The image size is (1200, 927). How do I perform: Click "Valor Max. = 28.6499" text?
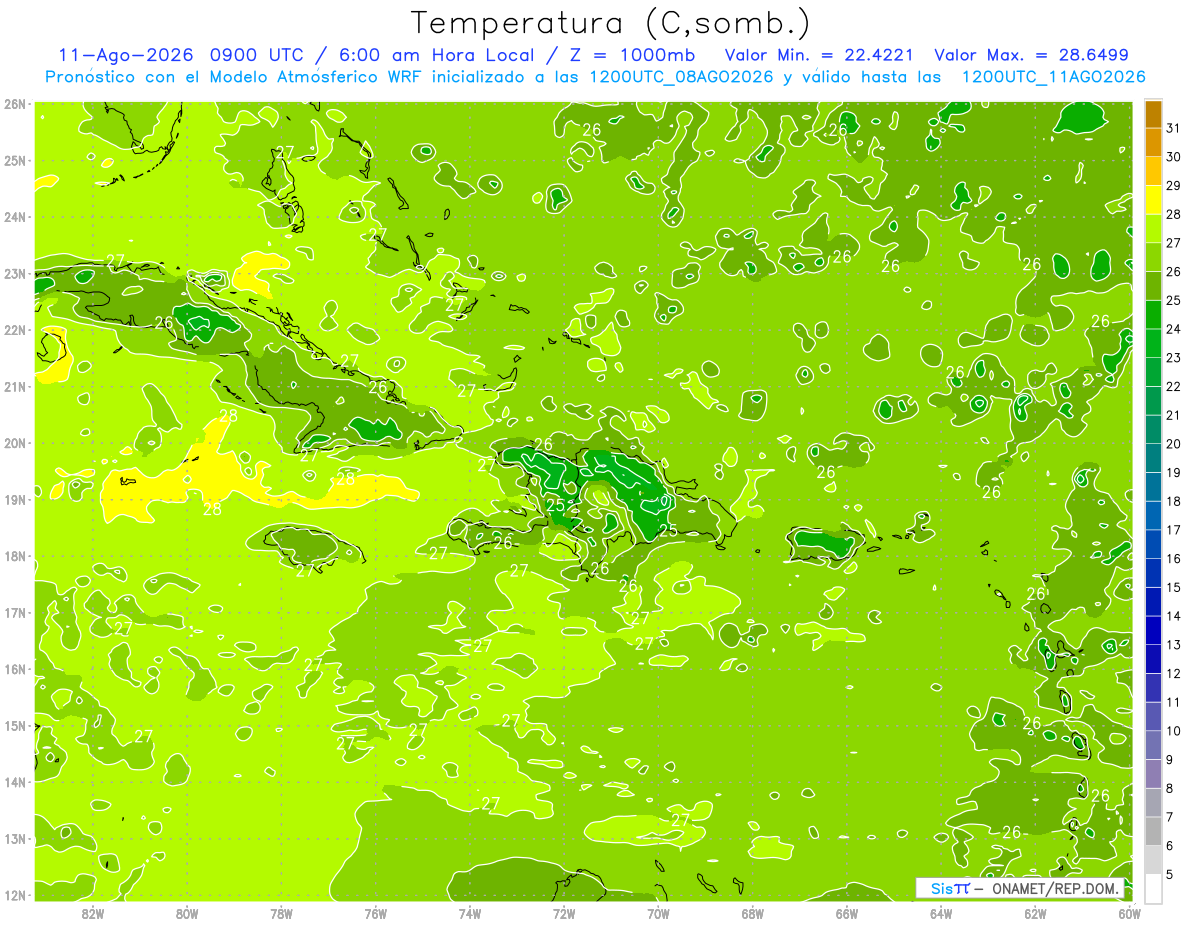point(1031,55)
